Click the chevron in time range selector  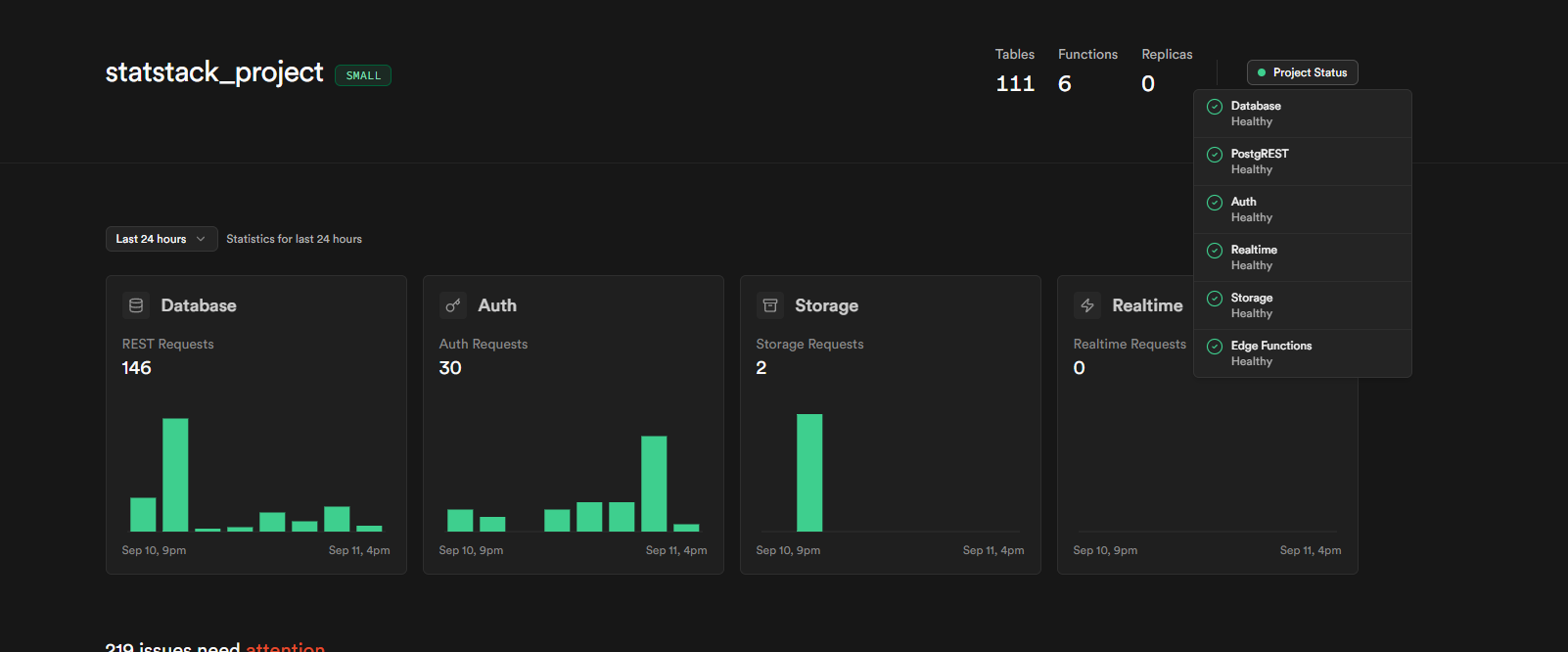(201, 239)
